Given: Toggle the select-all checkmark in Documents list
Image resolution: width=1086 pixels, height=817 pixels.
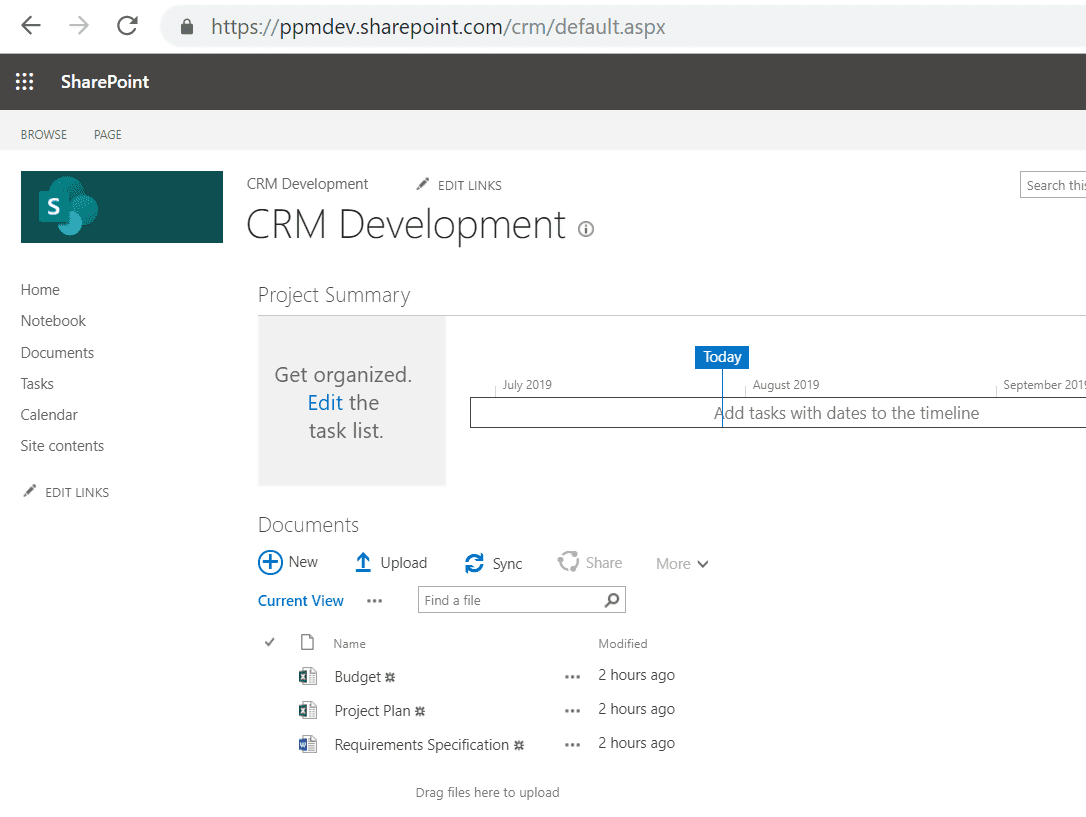Looking at the screenshot, I should coord(269,642).
